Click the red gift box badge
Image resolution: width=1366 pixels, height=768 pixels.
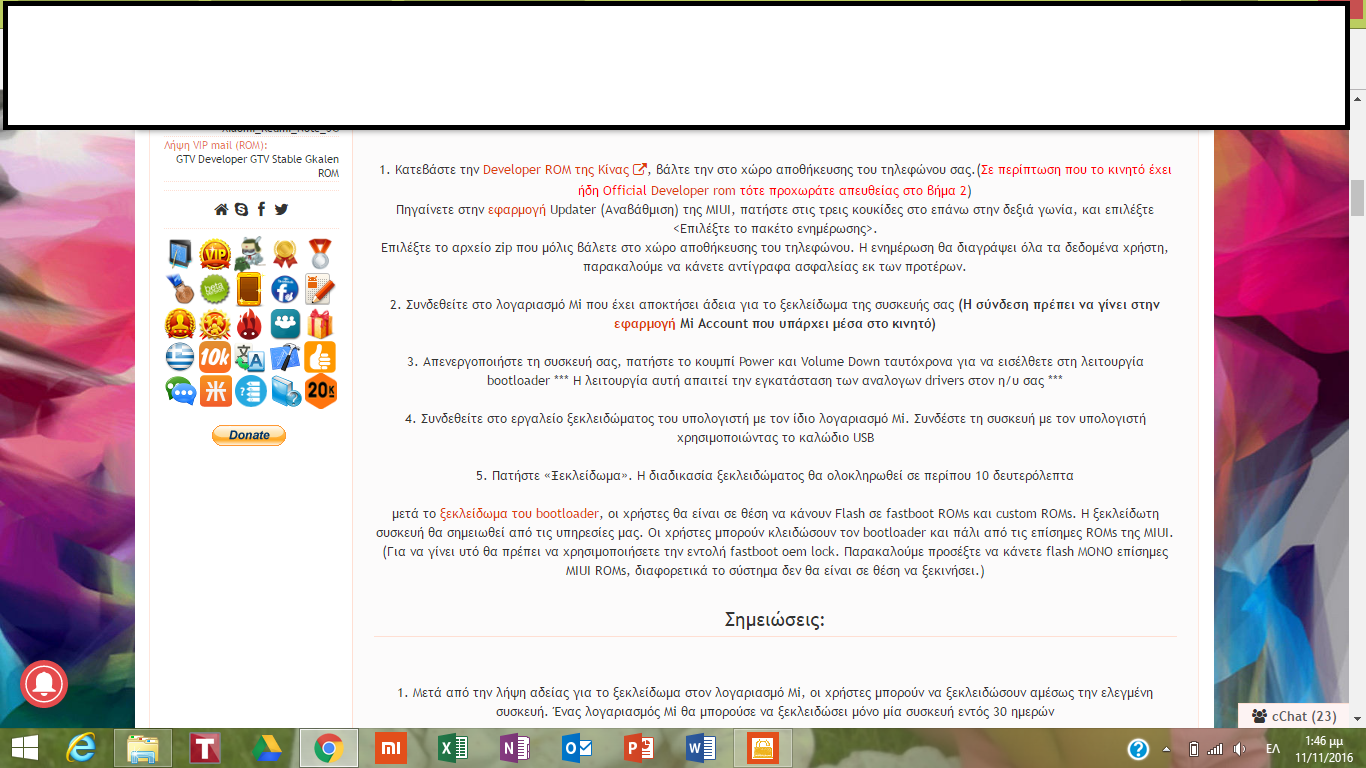320,324
